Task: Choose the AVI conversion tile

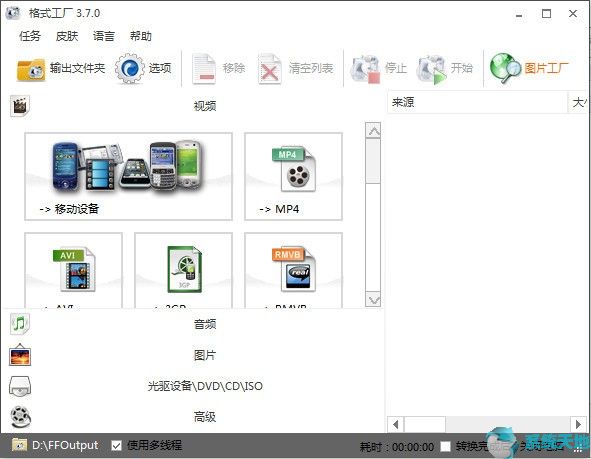Action: click(73, 271)
